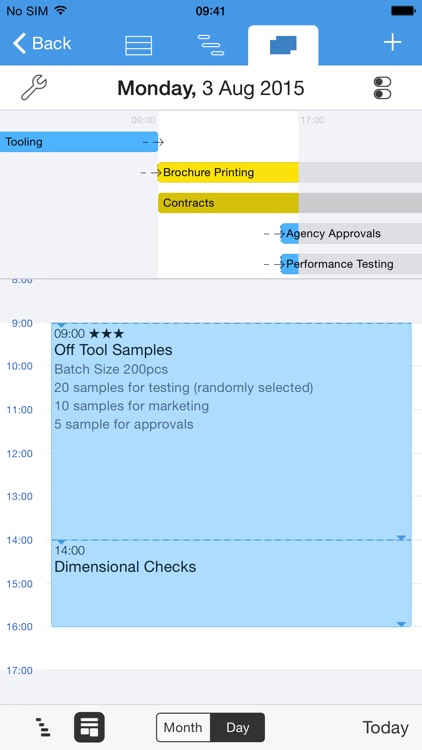Viewport: 422px width, 750px height.
Task: Open the toggle switches options icon
Action: pos(382,88)
